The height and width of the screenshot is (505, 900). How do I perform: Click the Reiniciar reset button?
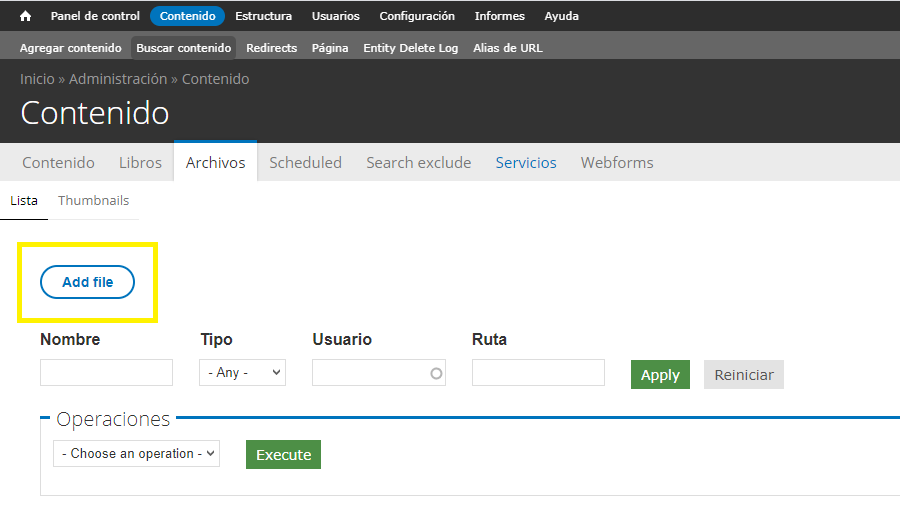point(743,374)
